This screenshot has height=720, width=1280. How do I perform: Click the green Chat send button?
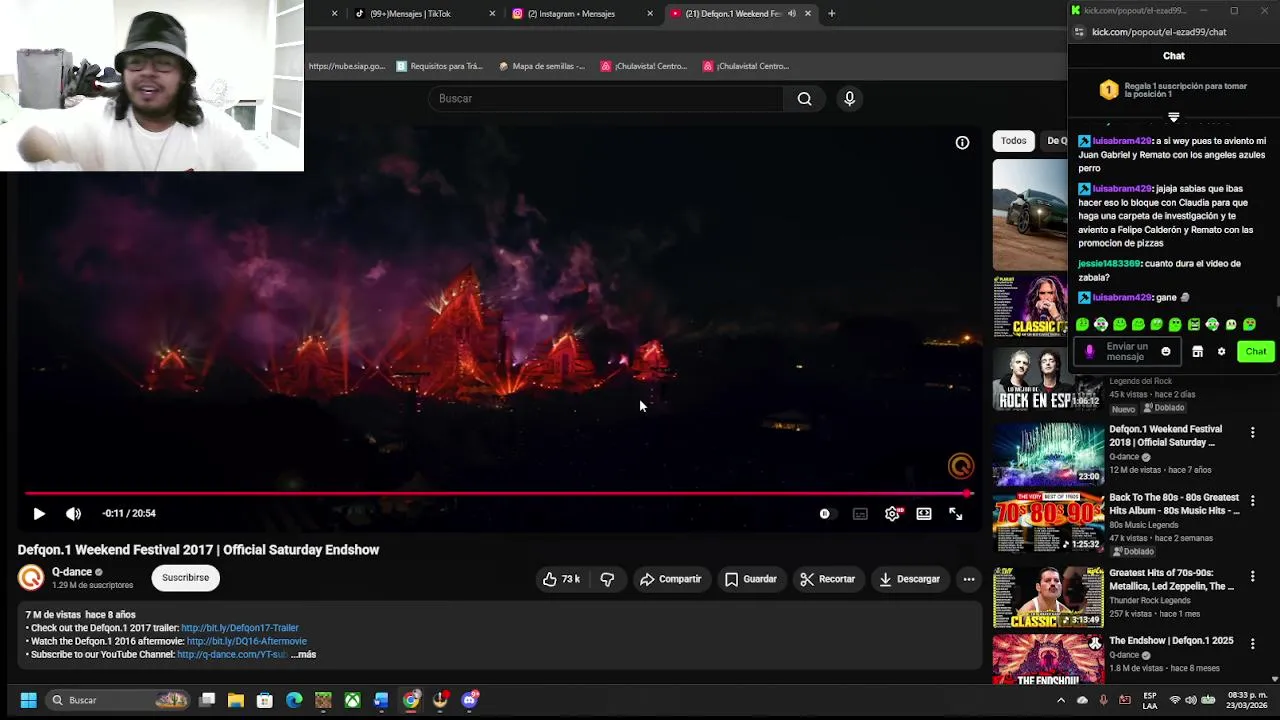1256,352
